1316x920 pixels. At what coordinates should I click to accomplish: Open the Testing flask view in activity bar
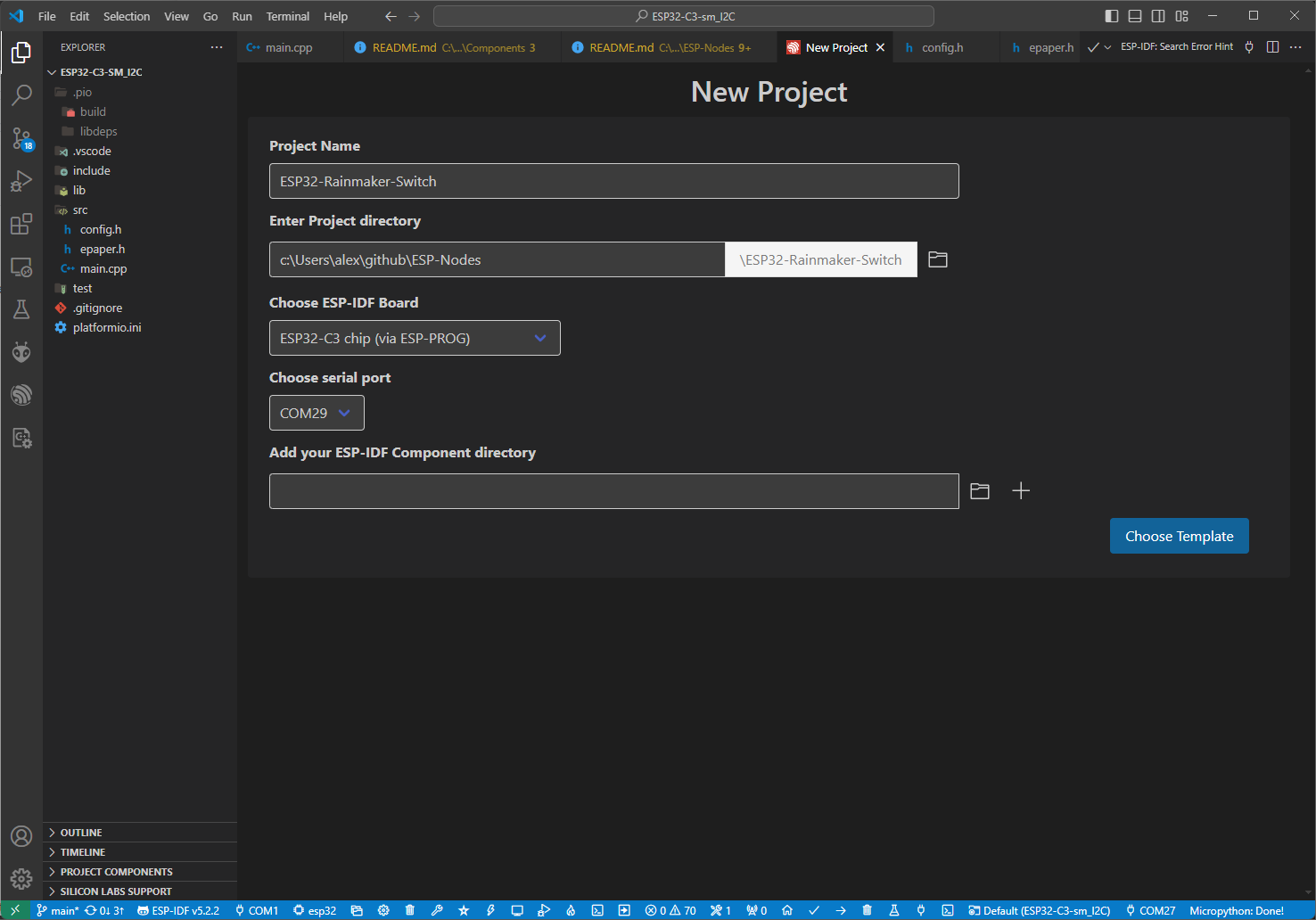pos(21,309)
